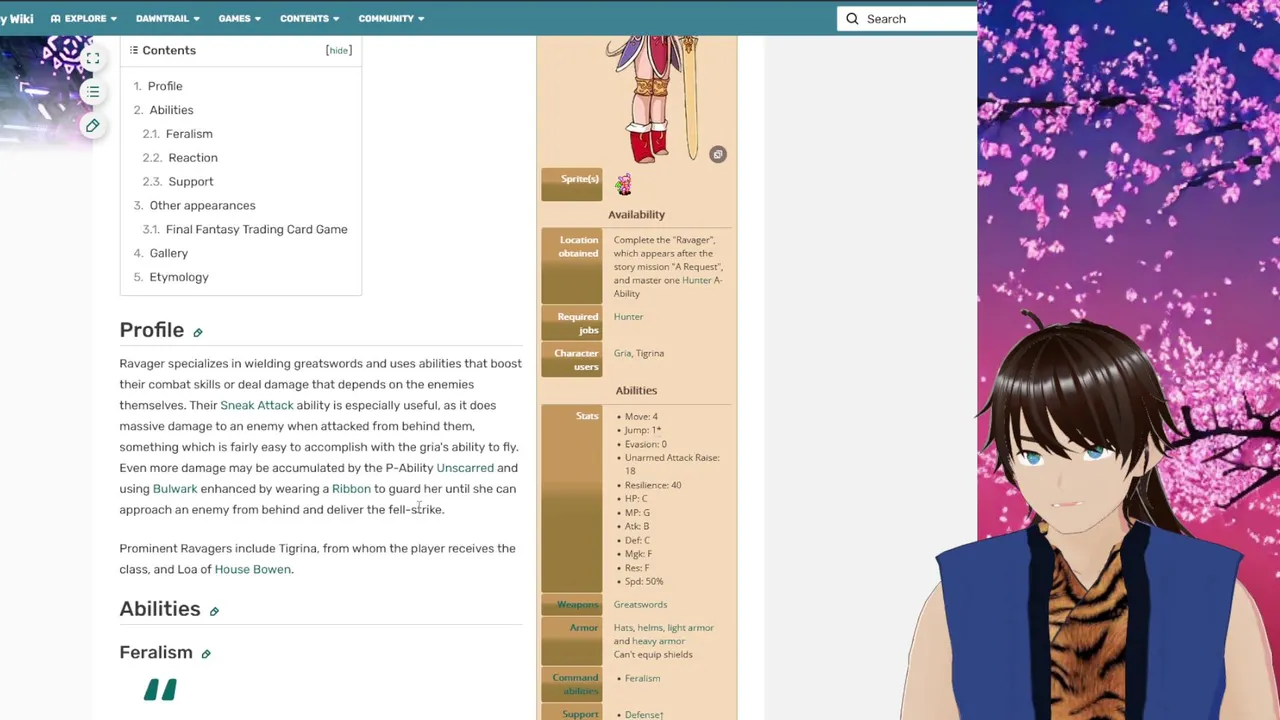Open the heavy armor link
Image resolution: width=1280 pixels, height=720 pixels.
coord(658,641)
